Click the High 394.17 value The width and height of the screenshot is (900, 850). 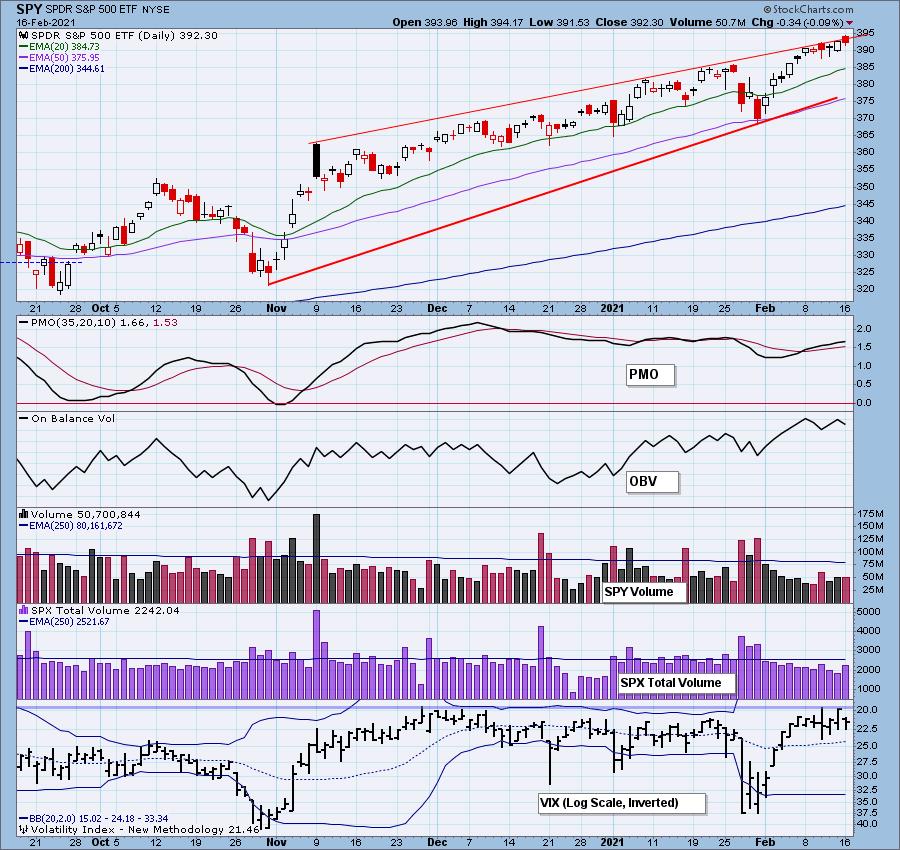pyautogui.click(x=493, y=22)
